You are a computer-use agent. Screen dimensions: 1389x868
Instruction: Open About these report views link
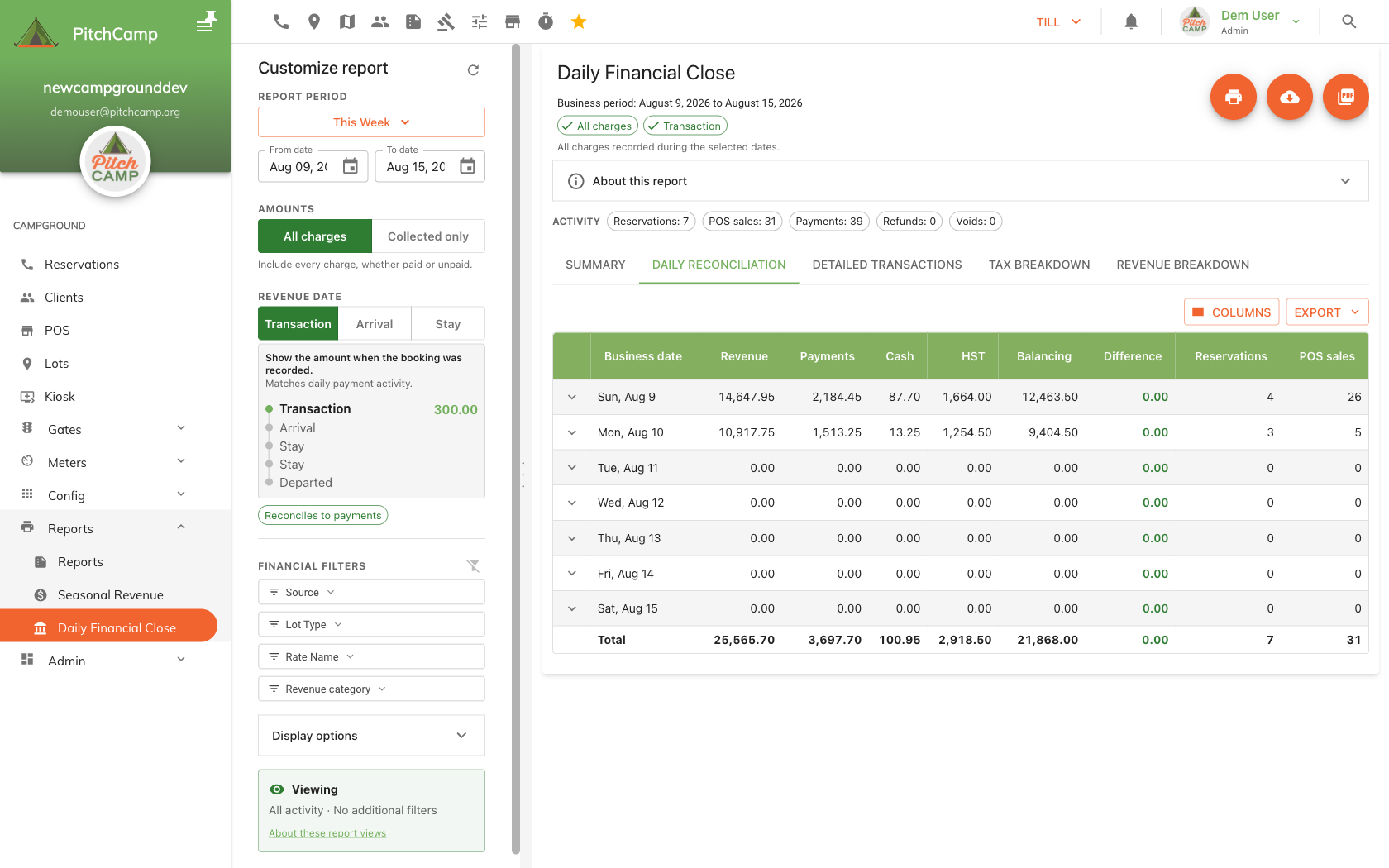[327, 833]
